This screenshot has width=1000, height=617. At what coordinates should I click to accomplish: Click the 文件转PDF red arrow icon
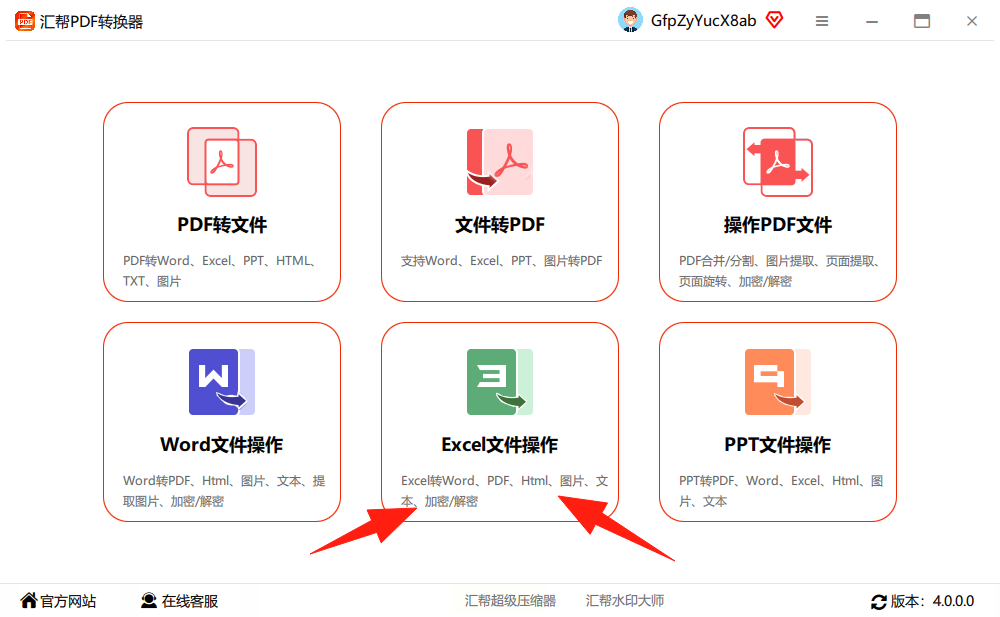click(500, 161)
